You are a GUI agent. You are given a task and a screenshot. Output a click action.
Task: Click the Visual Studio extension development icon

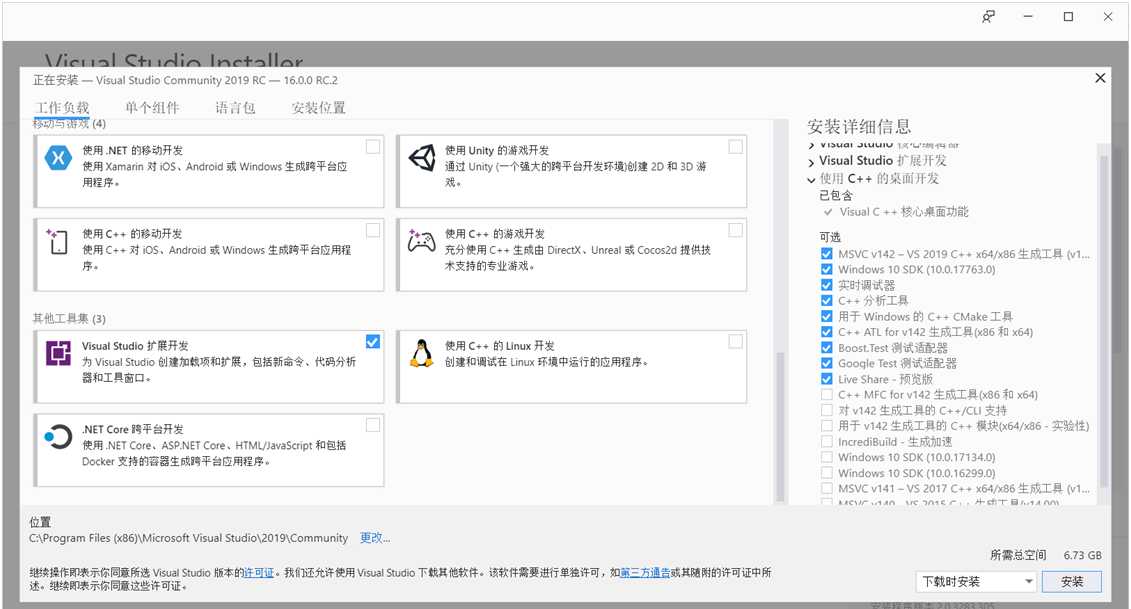coord(58,354)
